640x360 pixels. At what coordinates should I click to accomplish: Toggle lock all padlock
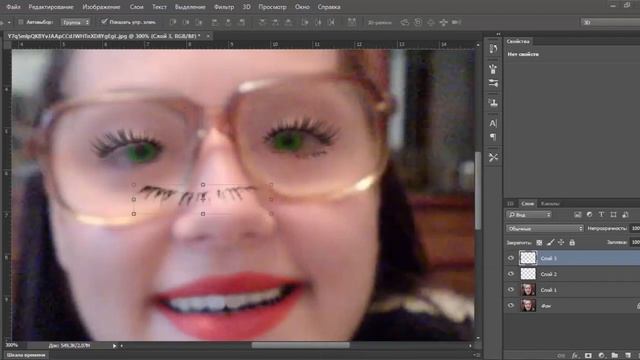pos(572,242)
